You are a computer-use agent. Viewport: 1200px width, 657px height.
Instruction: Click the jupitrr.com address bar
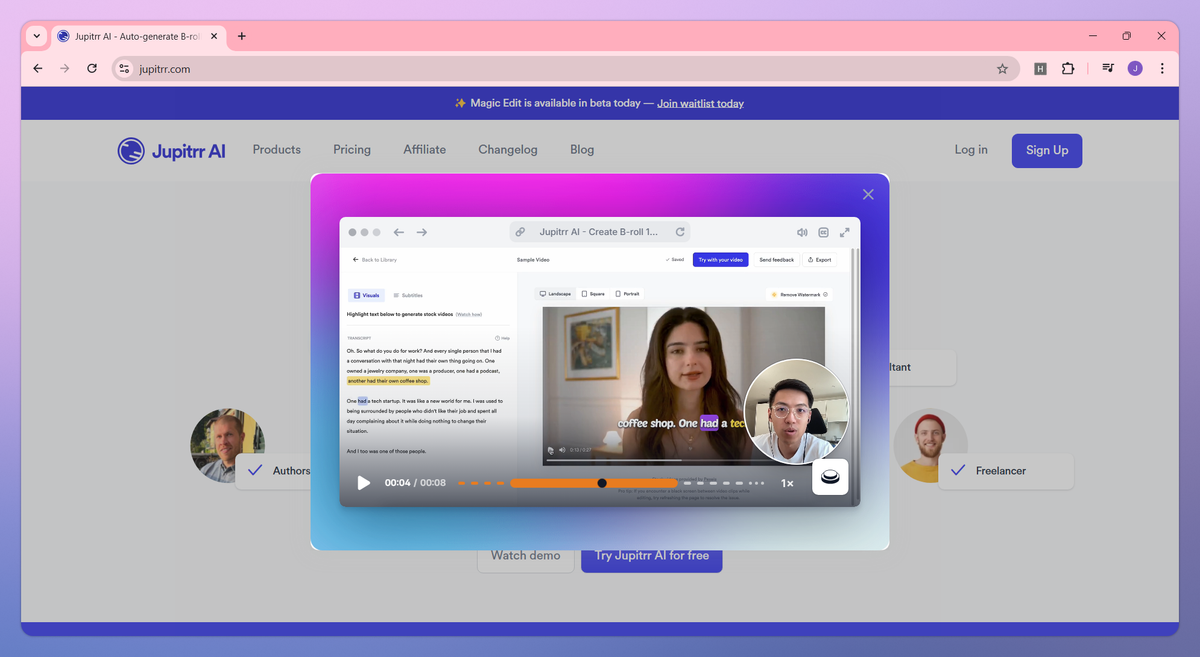pos(565,69)
